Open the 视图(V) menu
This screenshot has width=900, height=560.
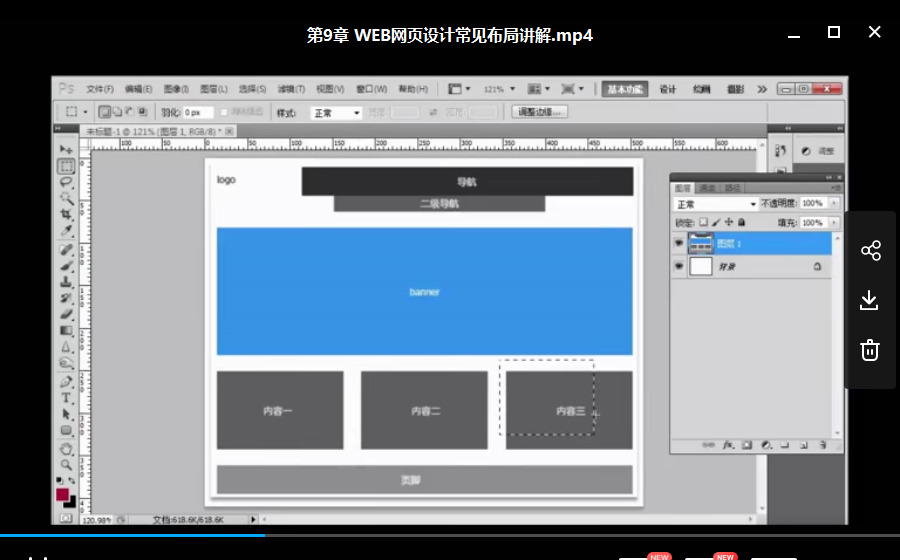click(x=330, y=89)
